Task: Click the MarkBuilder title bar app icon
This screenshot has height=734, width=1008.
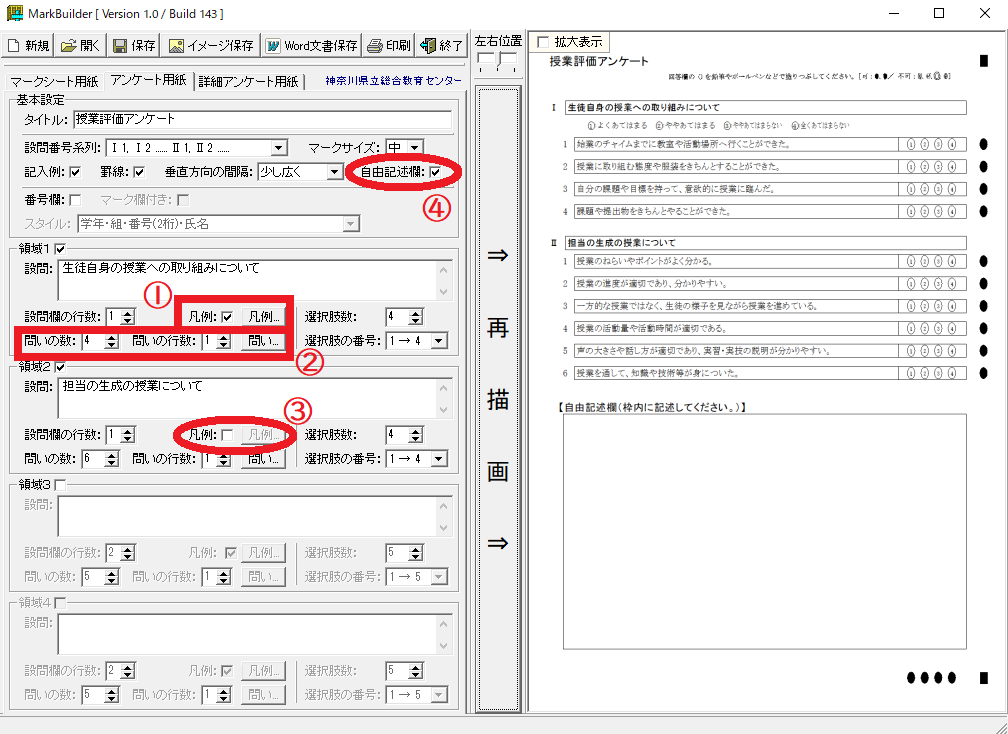Action: click(14, 13)
